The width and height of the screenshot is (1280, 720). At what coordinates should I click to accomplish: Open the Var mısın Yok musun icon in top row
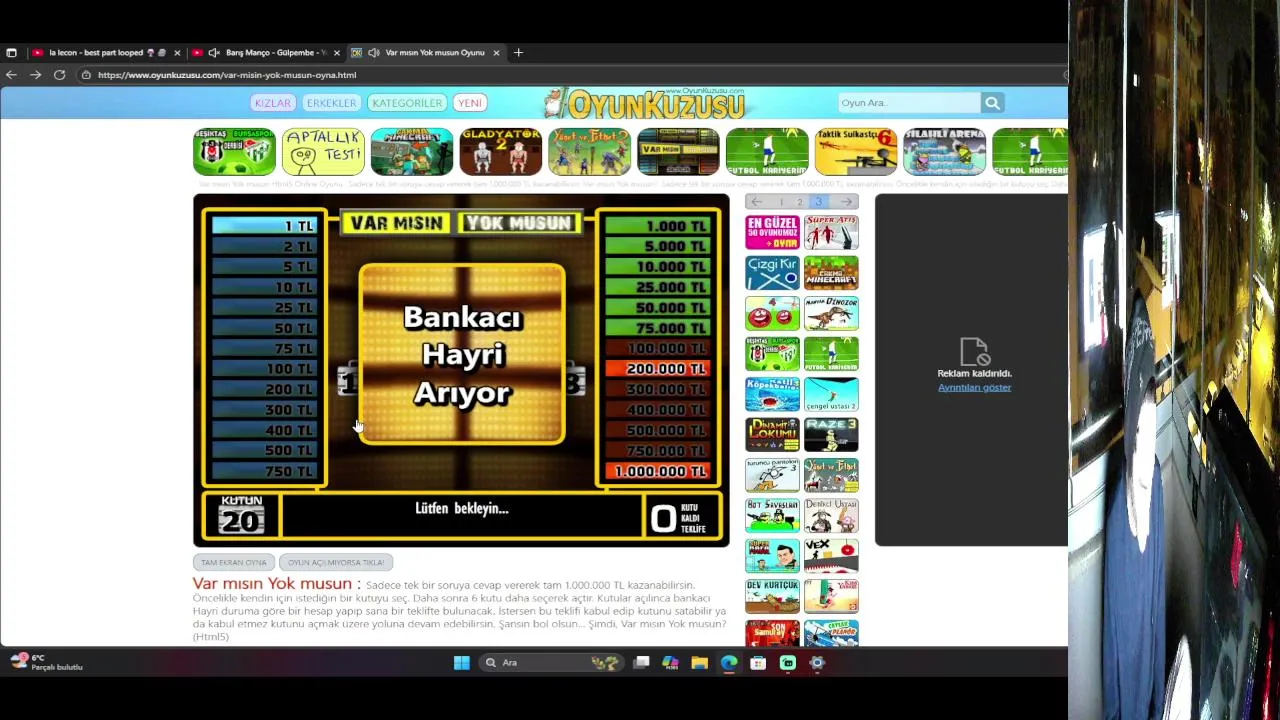678,152
